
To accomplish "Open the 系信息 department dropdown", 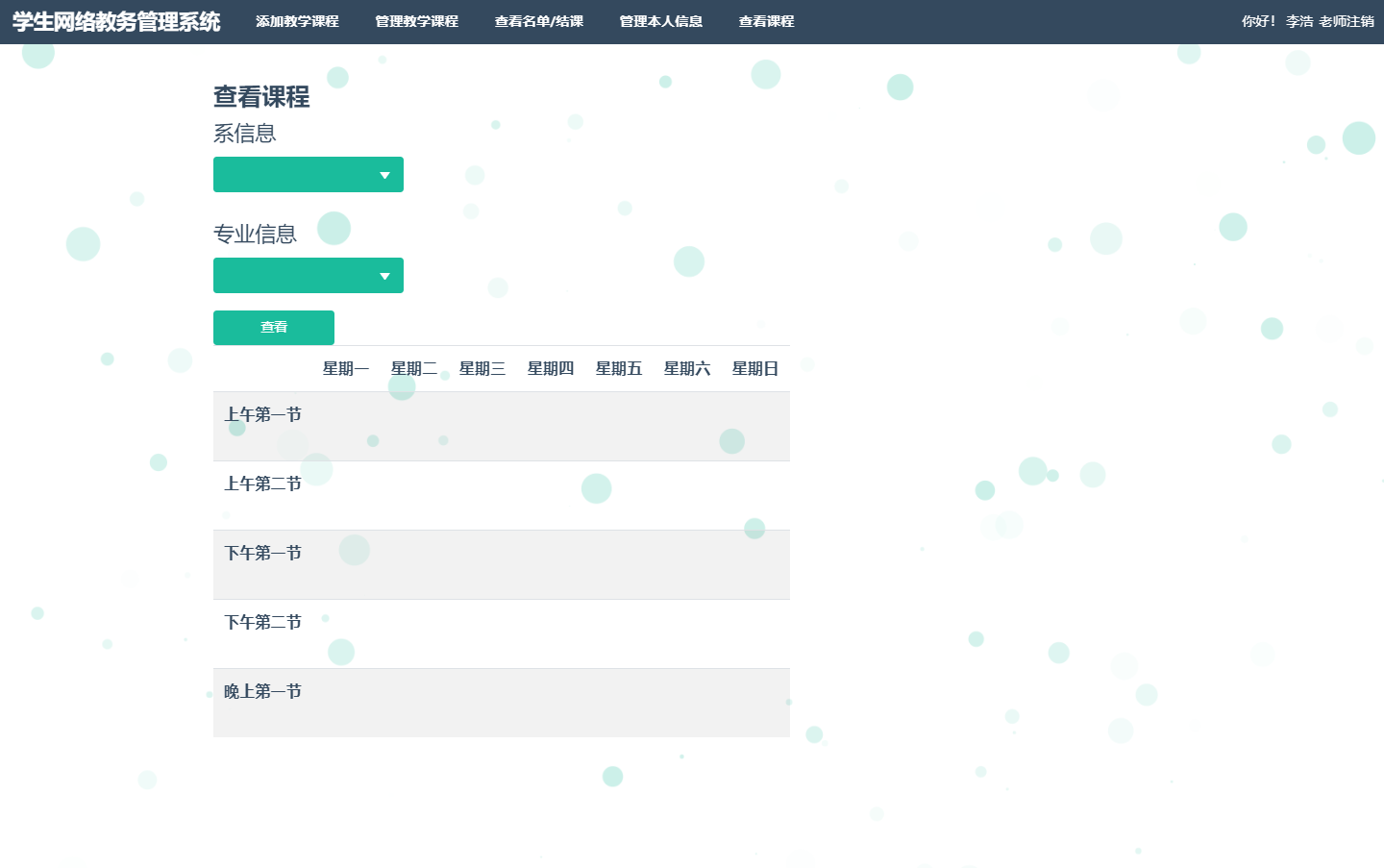I will pyautogui.click(x=309, y=175).
